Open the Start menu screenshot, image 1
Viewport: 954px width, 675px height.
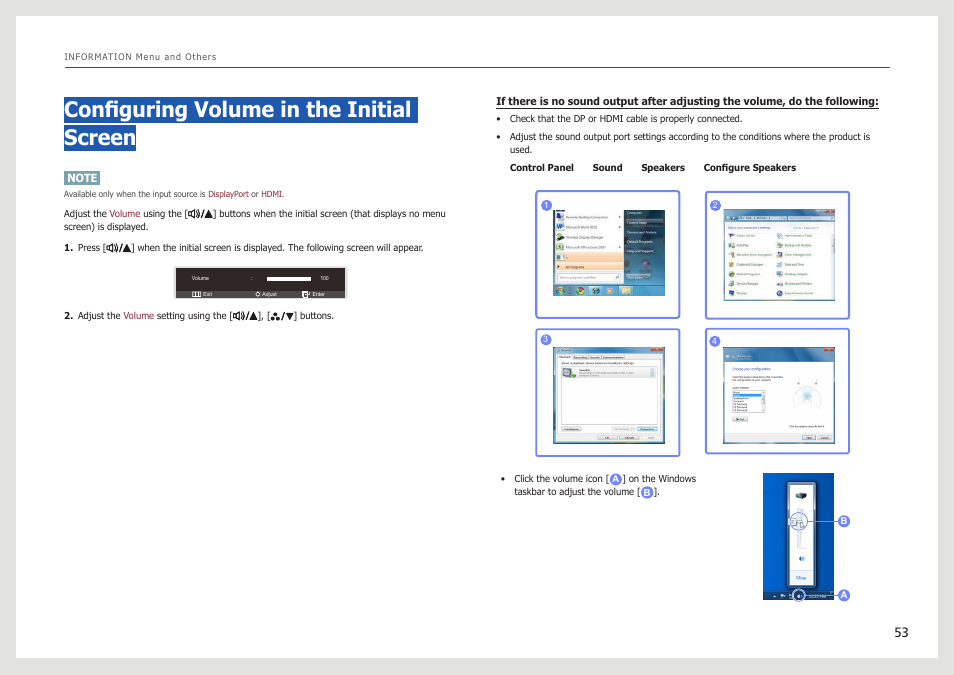click(608, 254)
